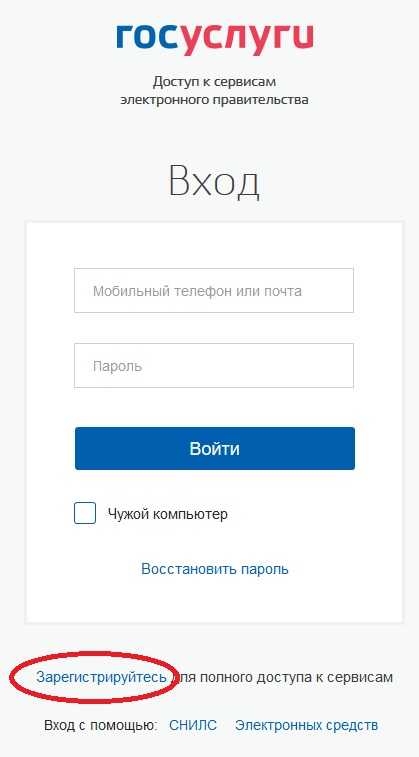Focus the Мобильный телефон или почта field

pos(214,291)
